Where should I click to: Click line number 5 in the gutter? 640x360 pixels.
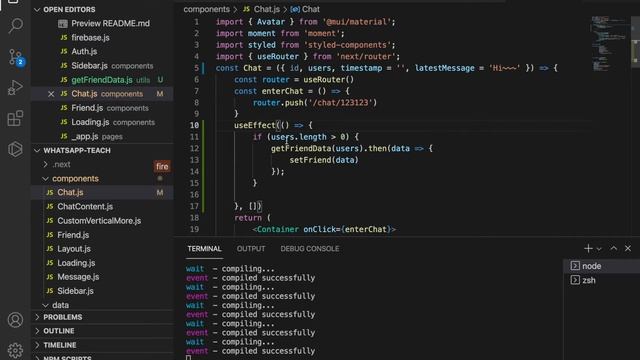click(196, 68)
